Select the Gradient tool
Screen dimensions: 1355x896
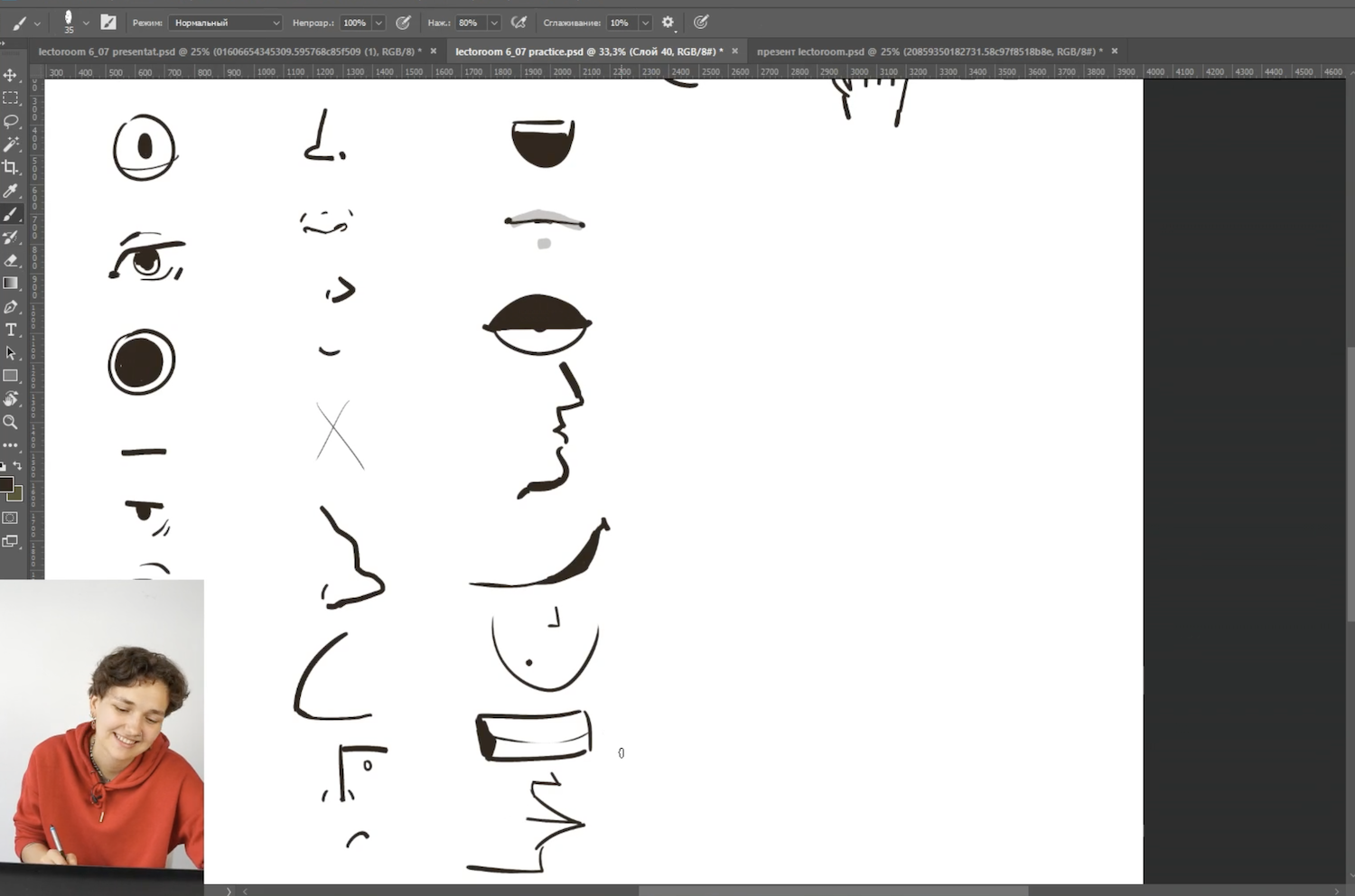(11, 284)
